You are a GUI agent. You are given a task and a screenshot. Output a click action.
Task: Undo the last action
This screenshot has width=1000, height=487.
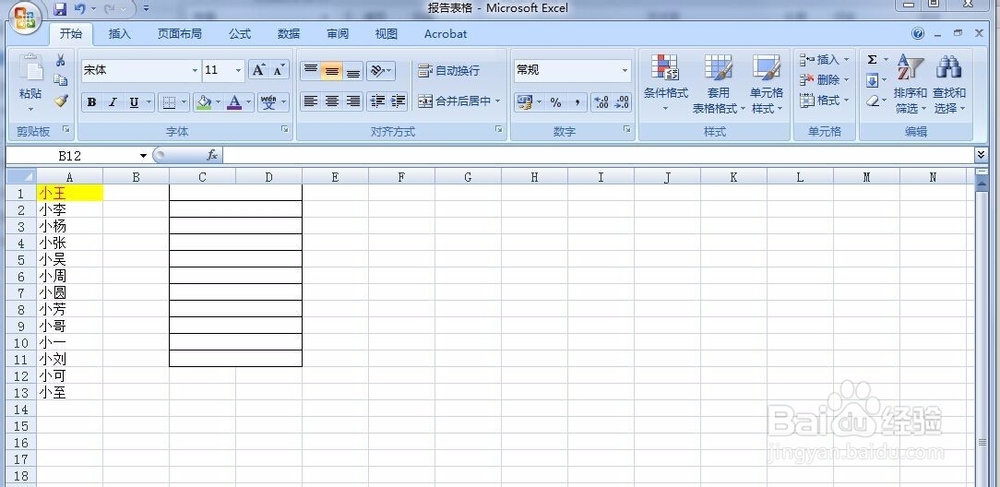point(80,9)
